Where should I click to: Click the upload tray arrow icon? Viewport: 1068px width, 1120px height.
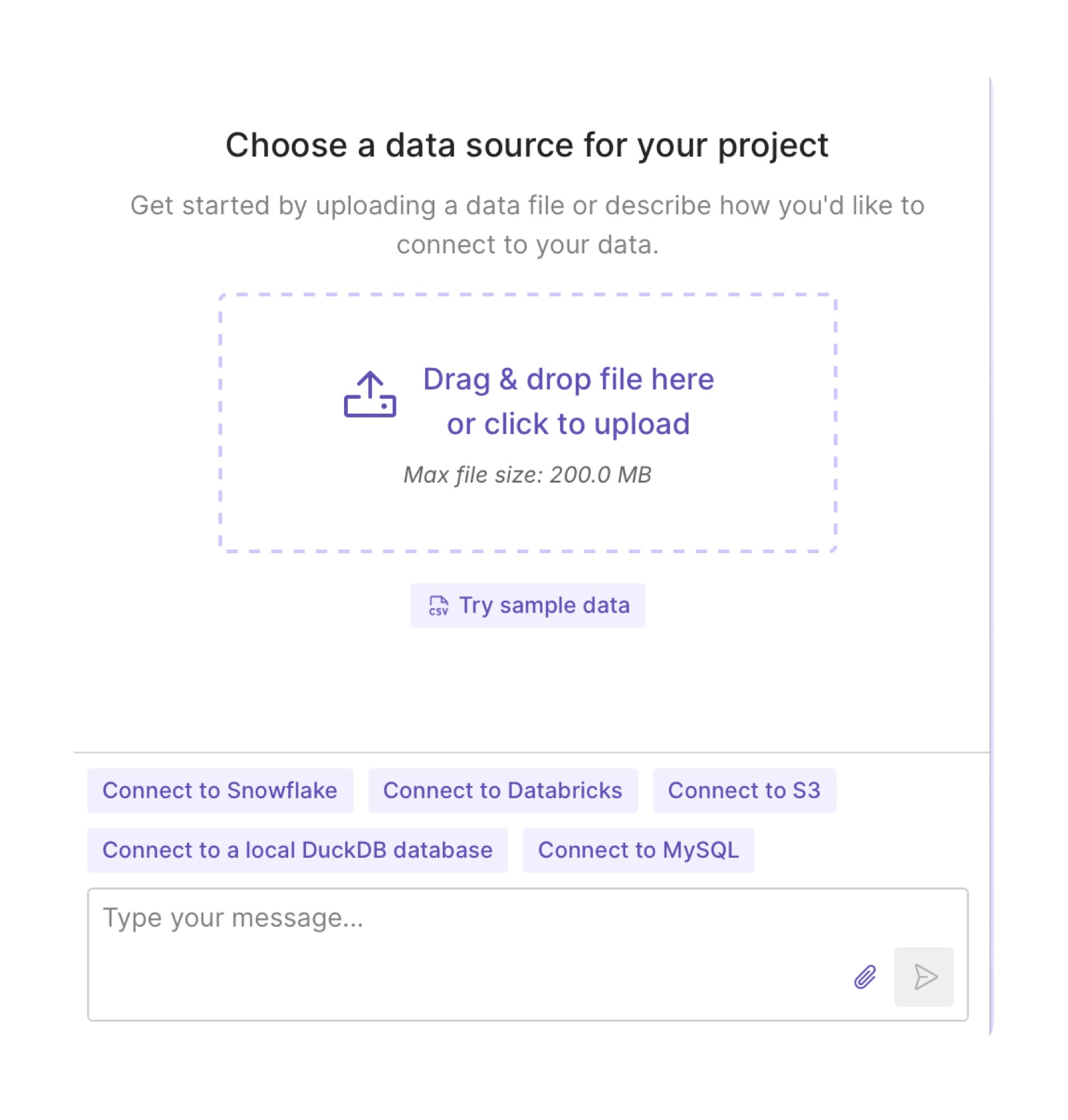click(x=370, y=395)
